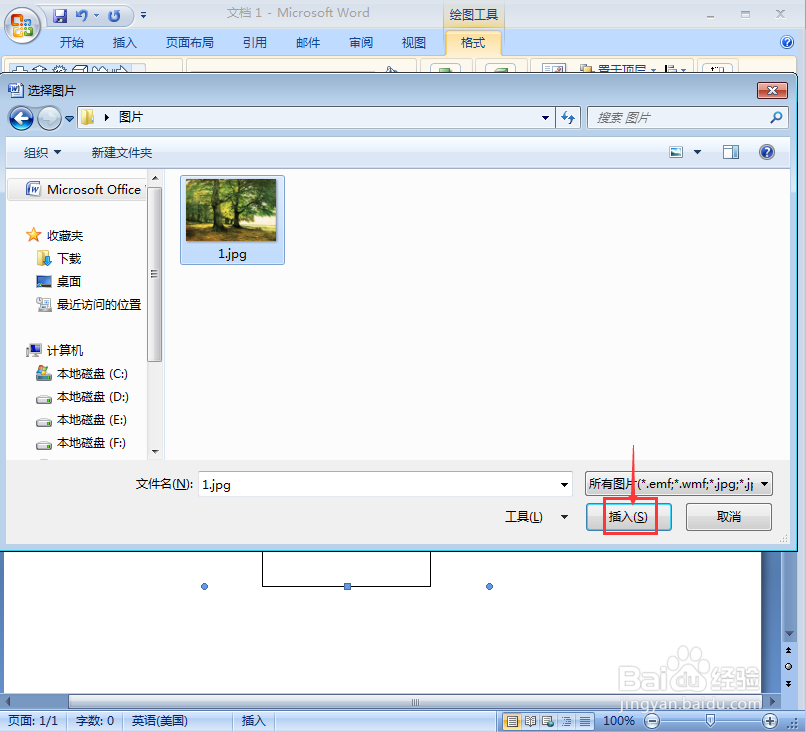Open 本地磁盘 (D:)
This screenshot has height=732, width=806.
pyautogui.click(x=82, y=397)
